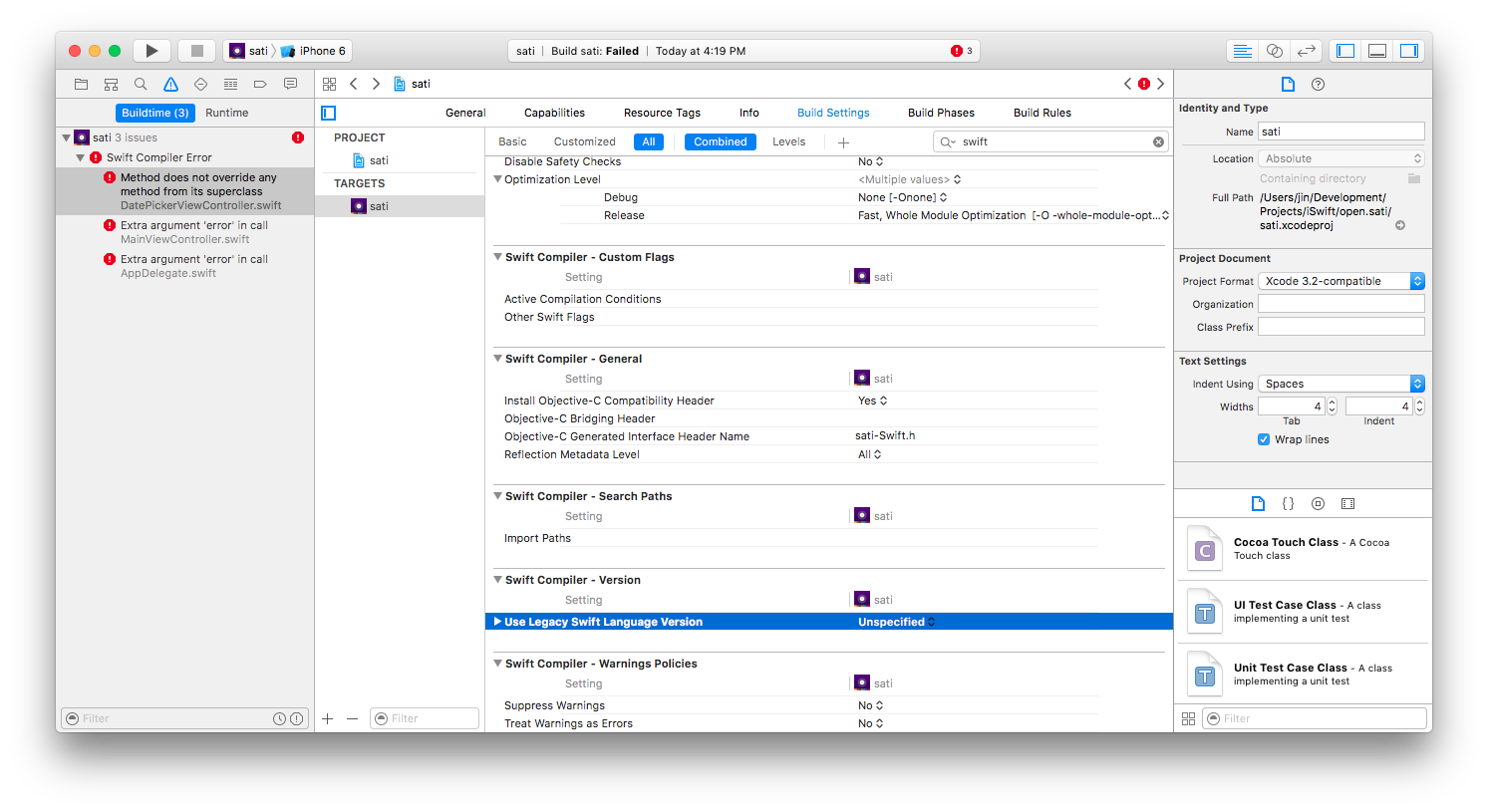This screenshot has height=812, width=1488.
Task: Open Treat Warnings as Errors popup
Action: (871, 723)
